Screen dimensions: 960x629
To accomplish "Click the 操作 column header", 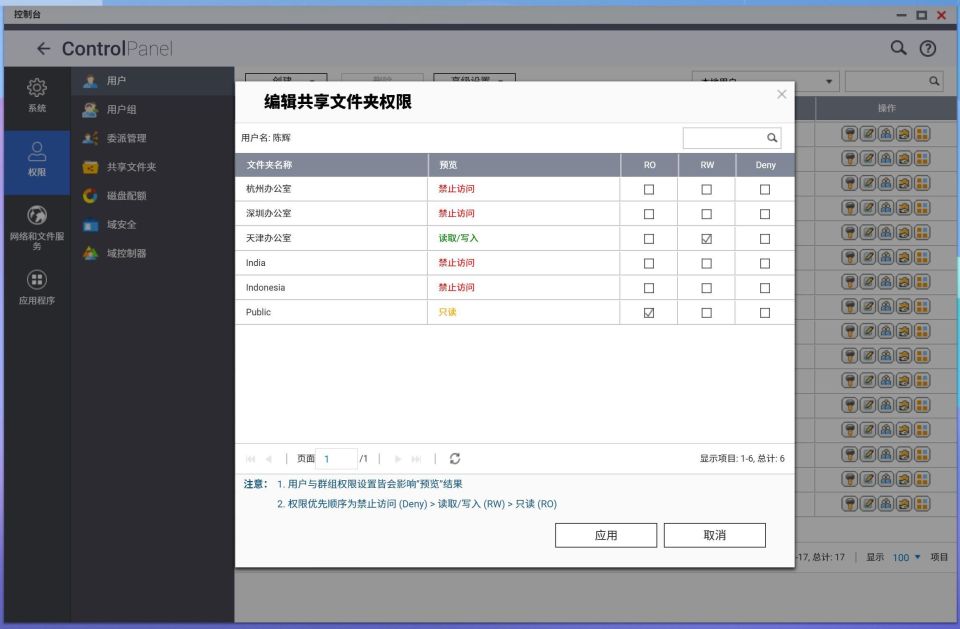I will tap(887, 108).
